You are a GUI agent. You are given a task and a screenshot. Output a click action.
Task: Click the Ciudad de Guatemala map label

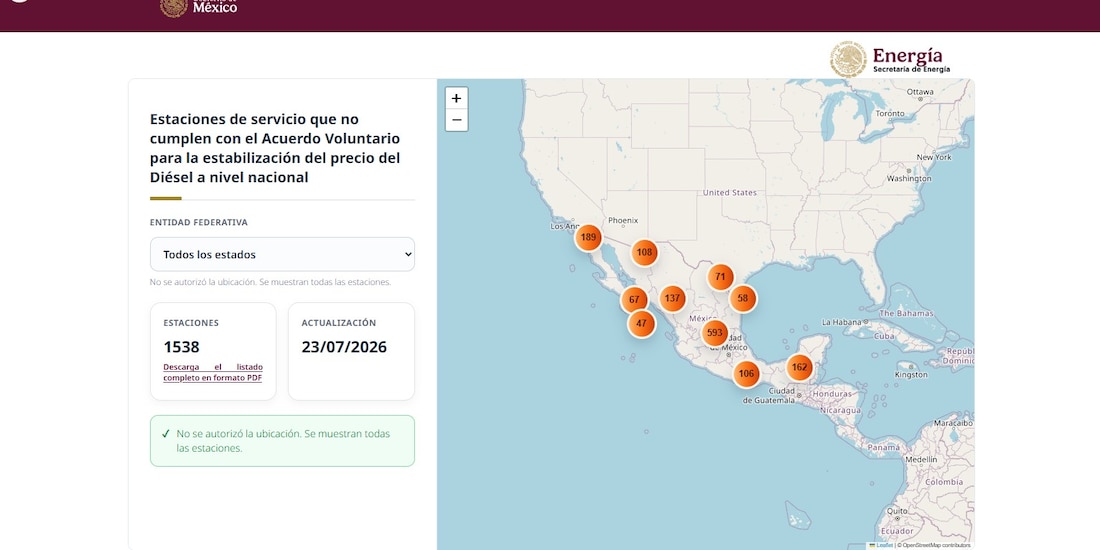click(770, 396)
